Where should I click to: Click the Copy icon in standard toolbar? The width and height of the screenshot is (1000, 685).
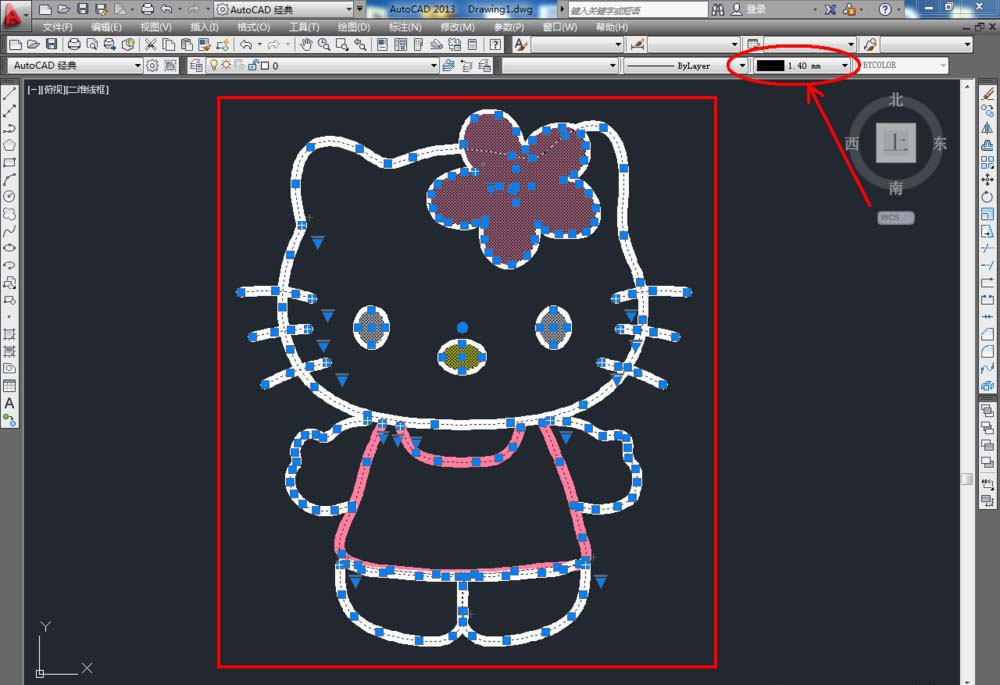tap(168, 45)
